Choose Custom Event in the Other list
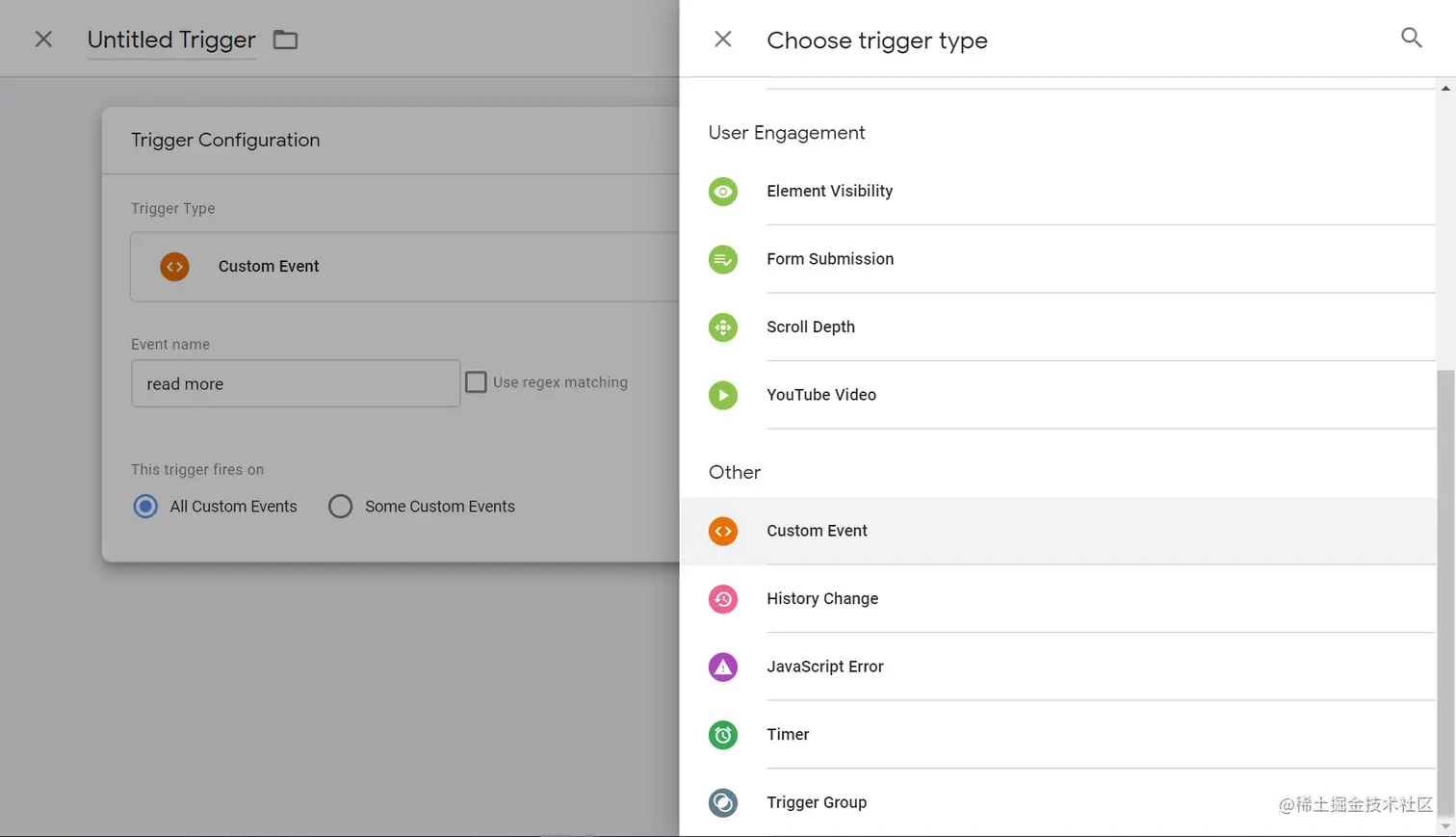 (817, 531)
